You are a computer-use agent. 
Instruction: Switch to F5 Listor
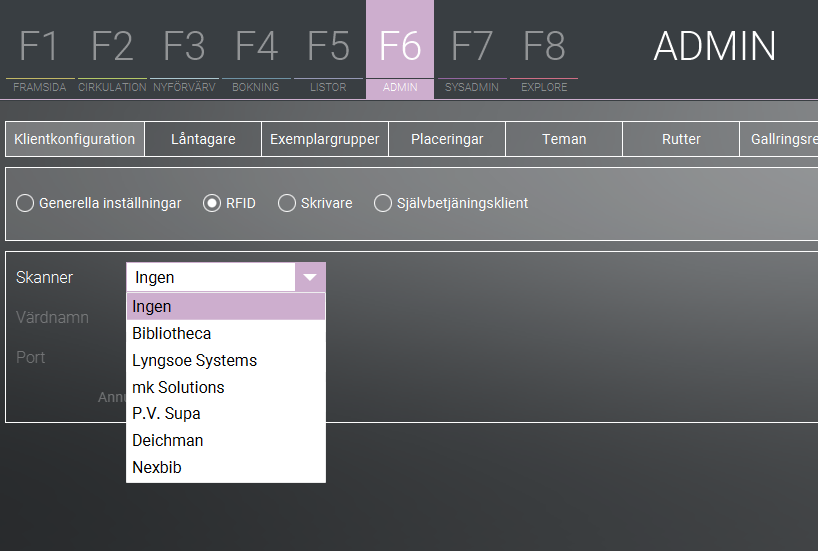pos(328,50)
